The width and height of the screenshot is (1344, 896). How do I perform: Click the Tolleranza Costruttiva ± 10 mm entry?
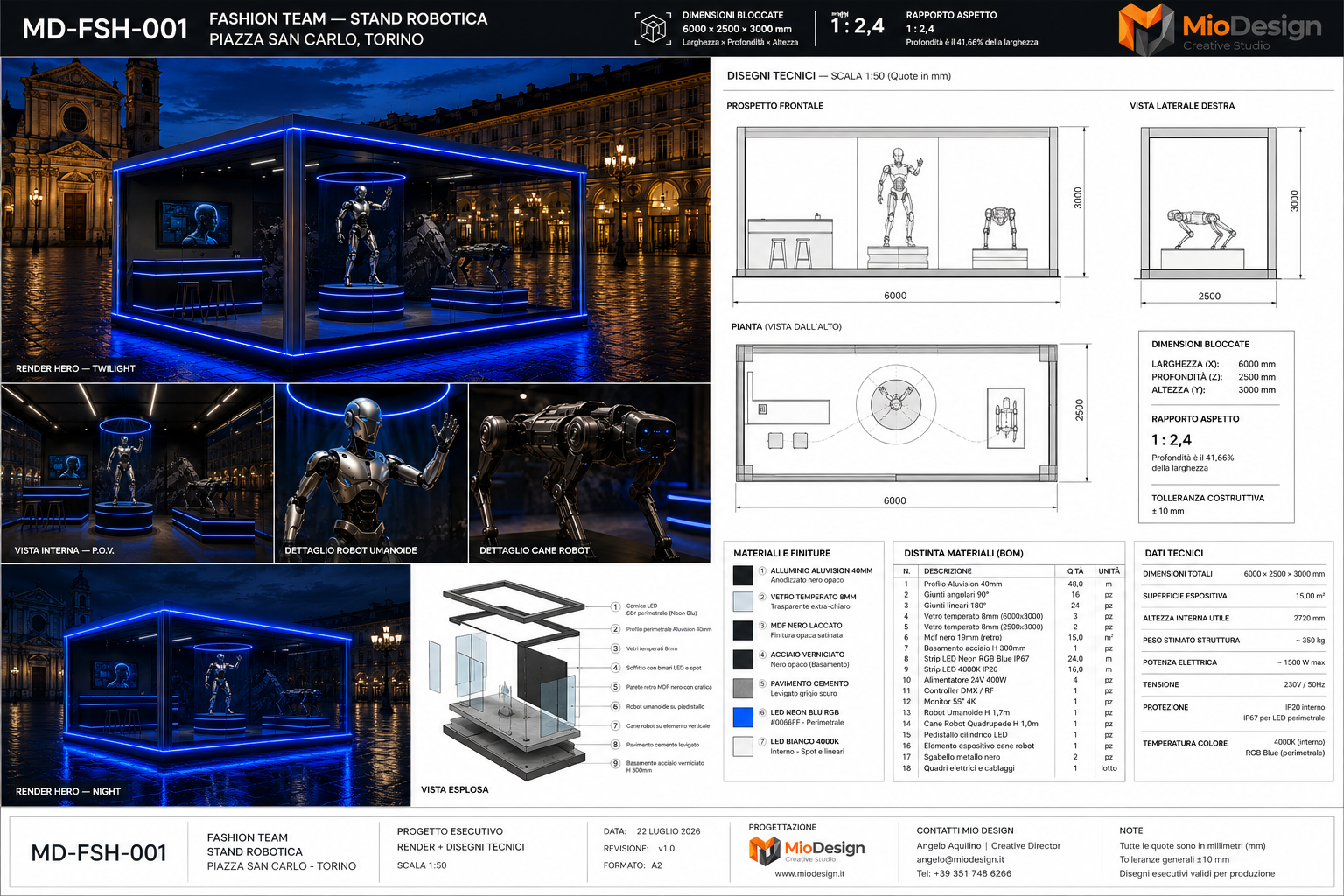pyautogui.click(x=1207, y=504)
